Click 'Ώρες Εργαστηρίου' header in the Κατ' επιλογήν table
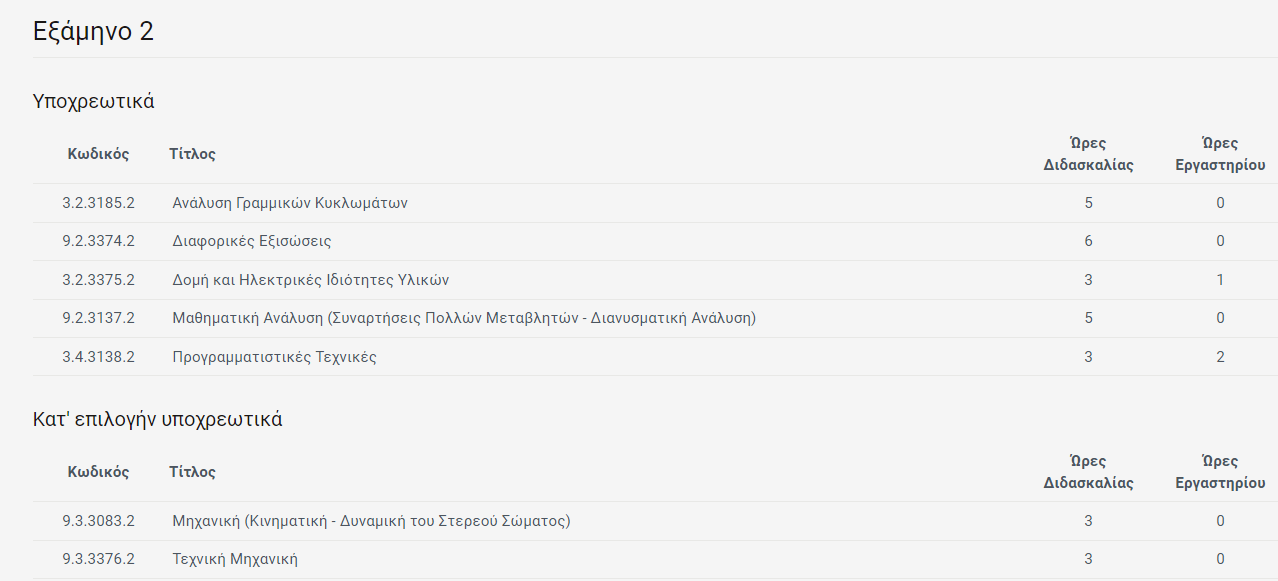 (x=1220, y=472)
